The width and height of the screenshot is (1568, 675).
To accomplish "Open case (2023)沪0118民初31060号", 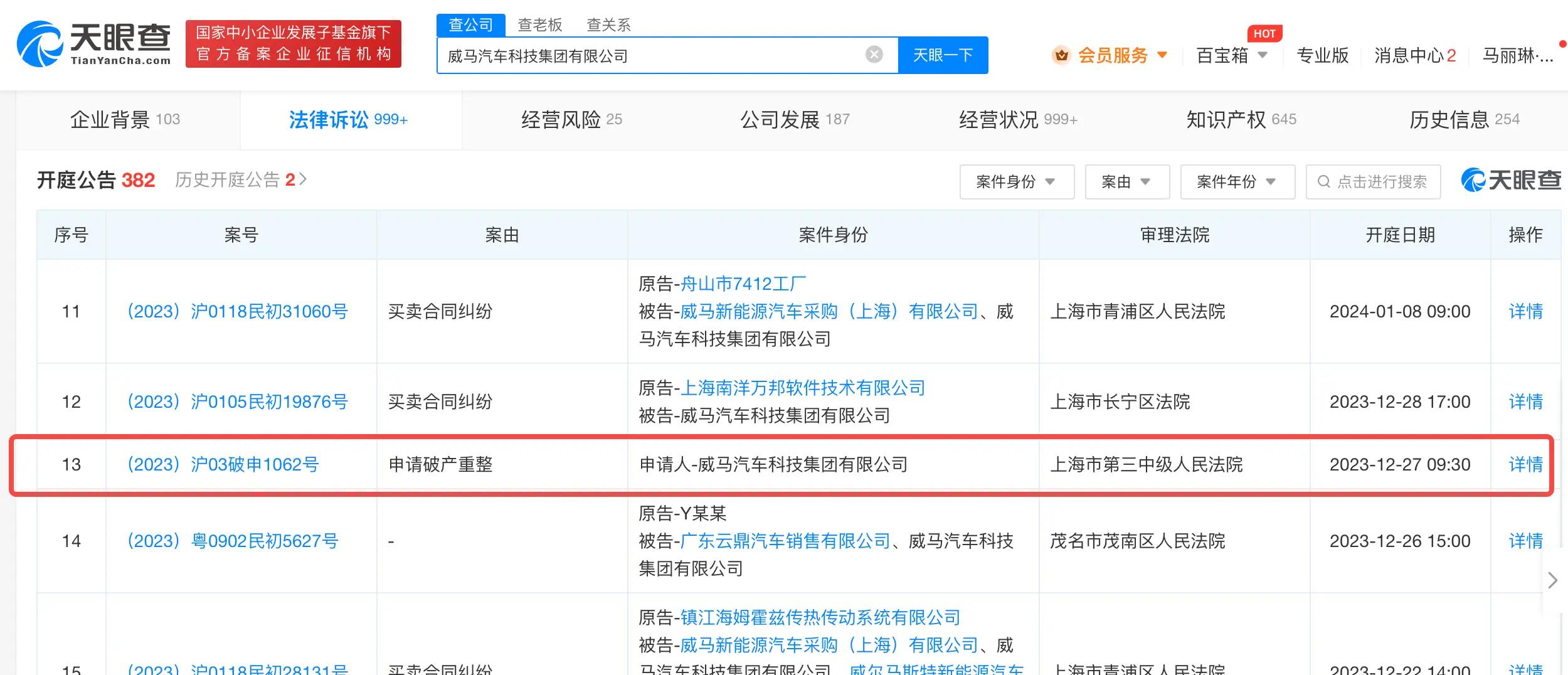I will (x=237, y=311).
